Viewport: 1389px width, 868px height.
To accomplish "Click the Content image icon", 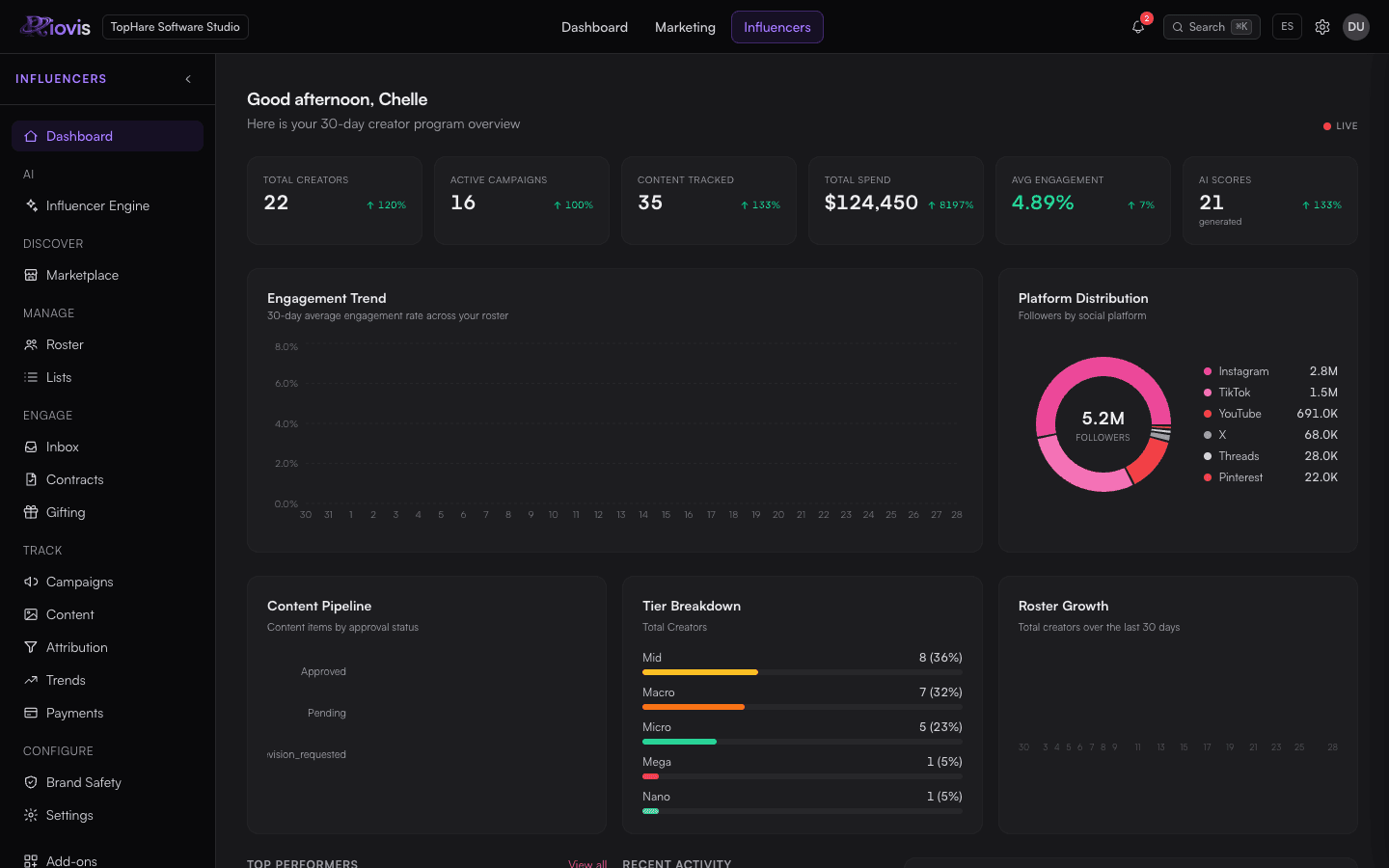I will click(31, 614).
